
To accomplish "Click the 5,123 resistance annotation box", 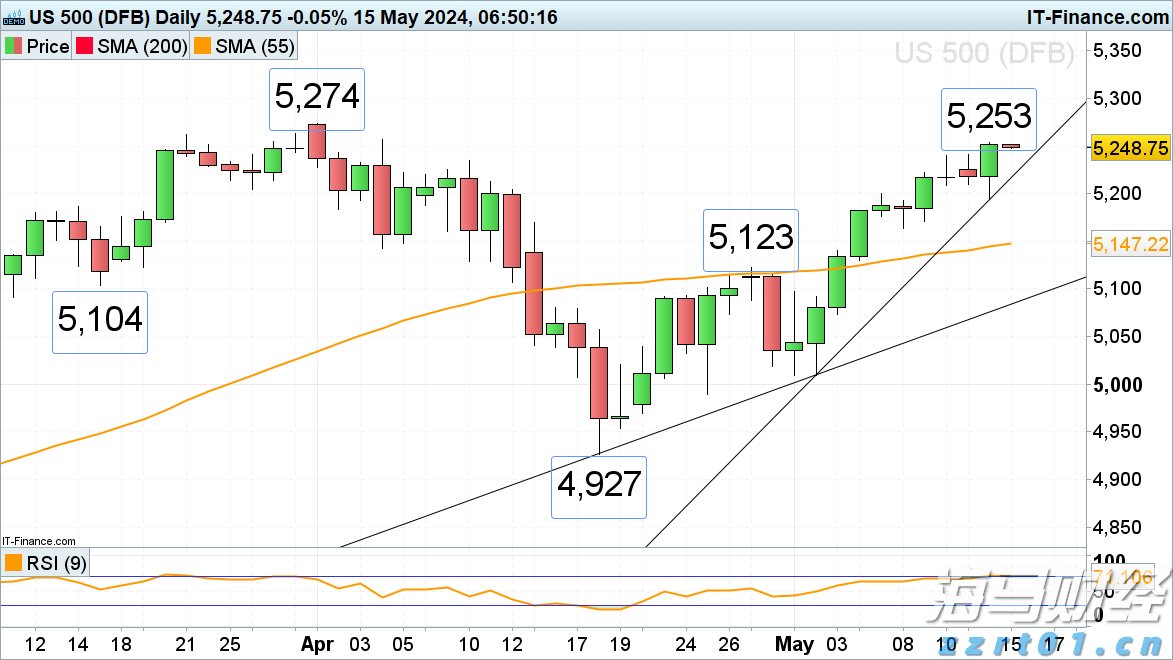I will point(750,239).
